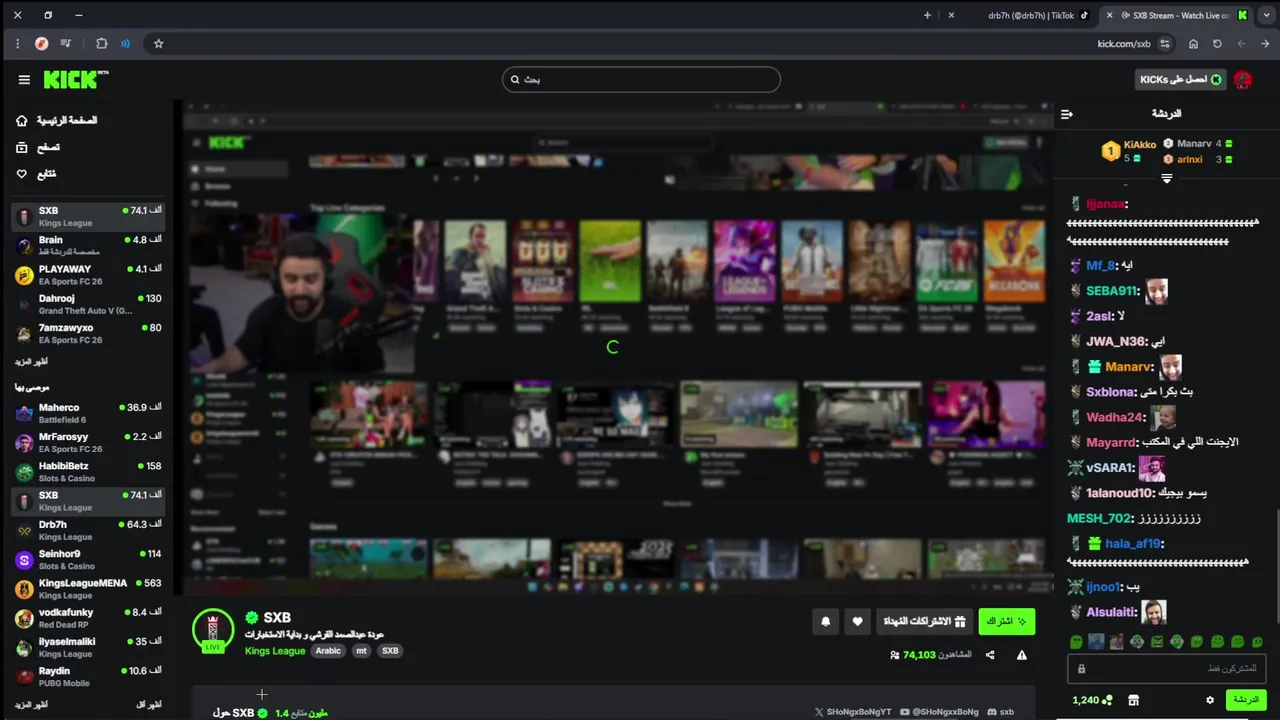Click KiAkko's rank 1 gifter badge

point(1110,151)
